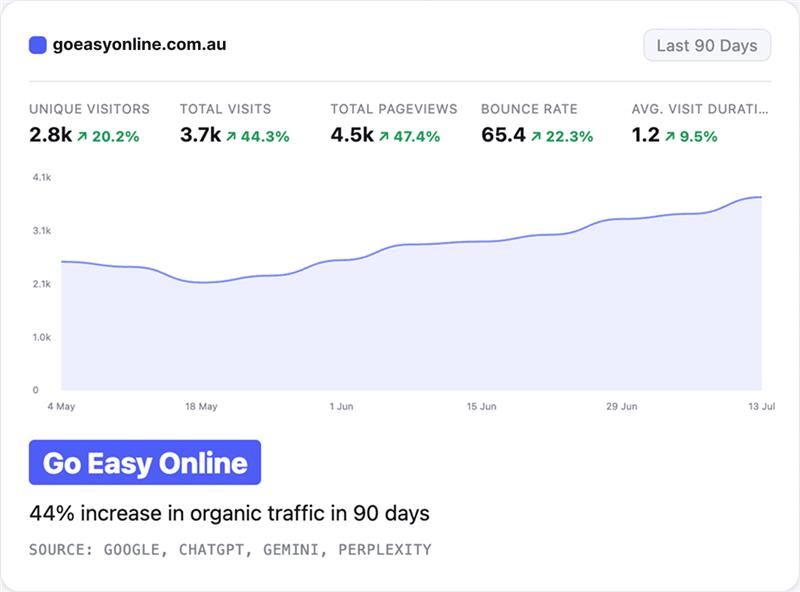
Task: Click the 1.0k y-axis label
Action: tap(42, 337)
